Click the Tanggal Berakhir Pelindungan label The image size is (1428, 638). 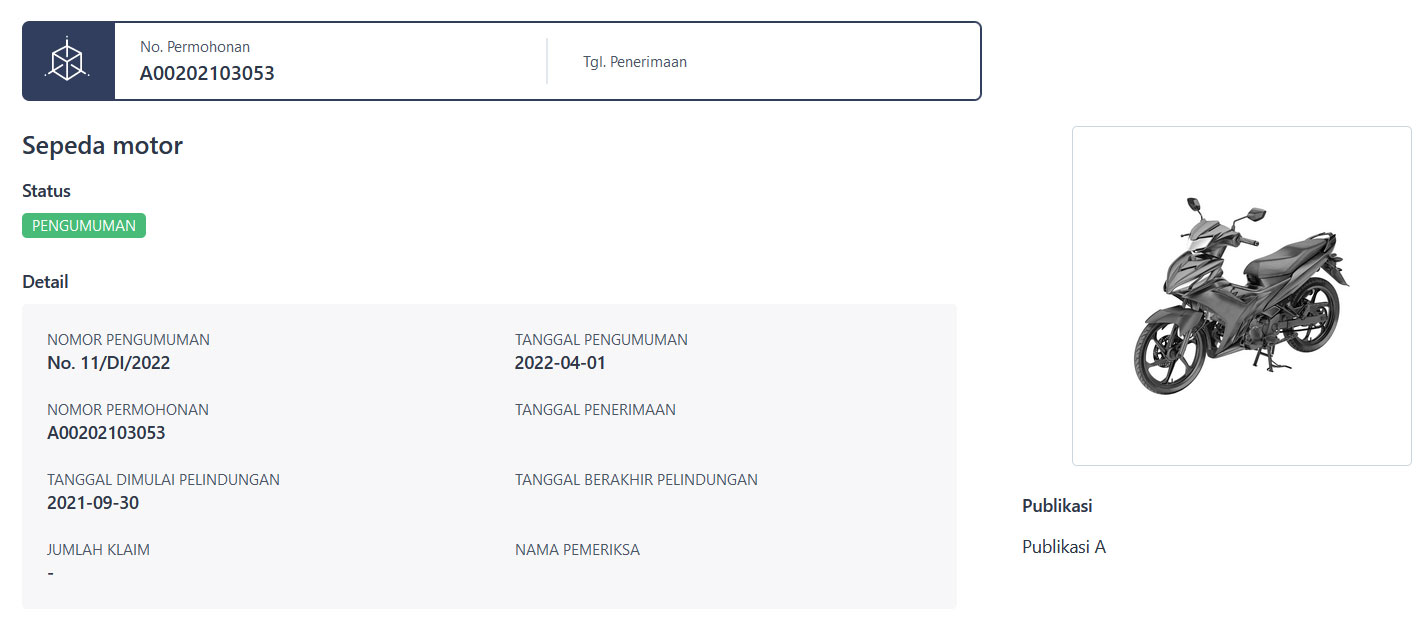tap(636, 480)
